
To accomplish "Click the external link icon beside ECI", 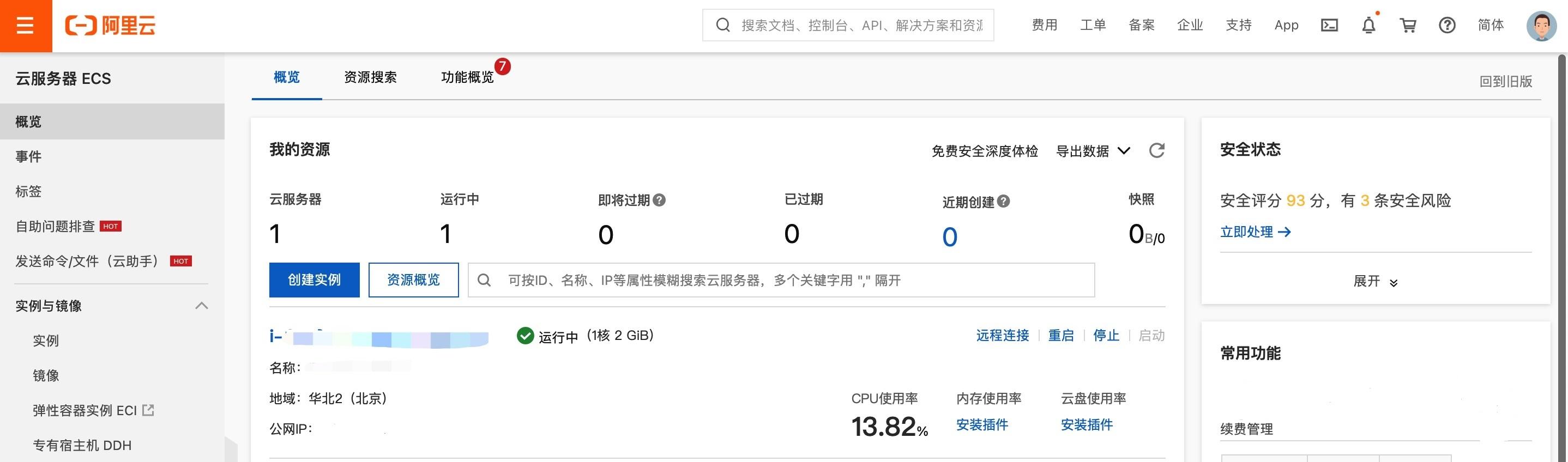I will (148, 410).
